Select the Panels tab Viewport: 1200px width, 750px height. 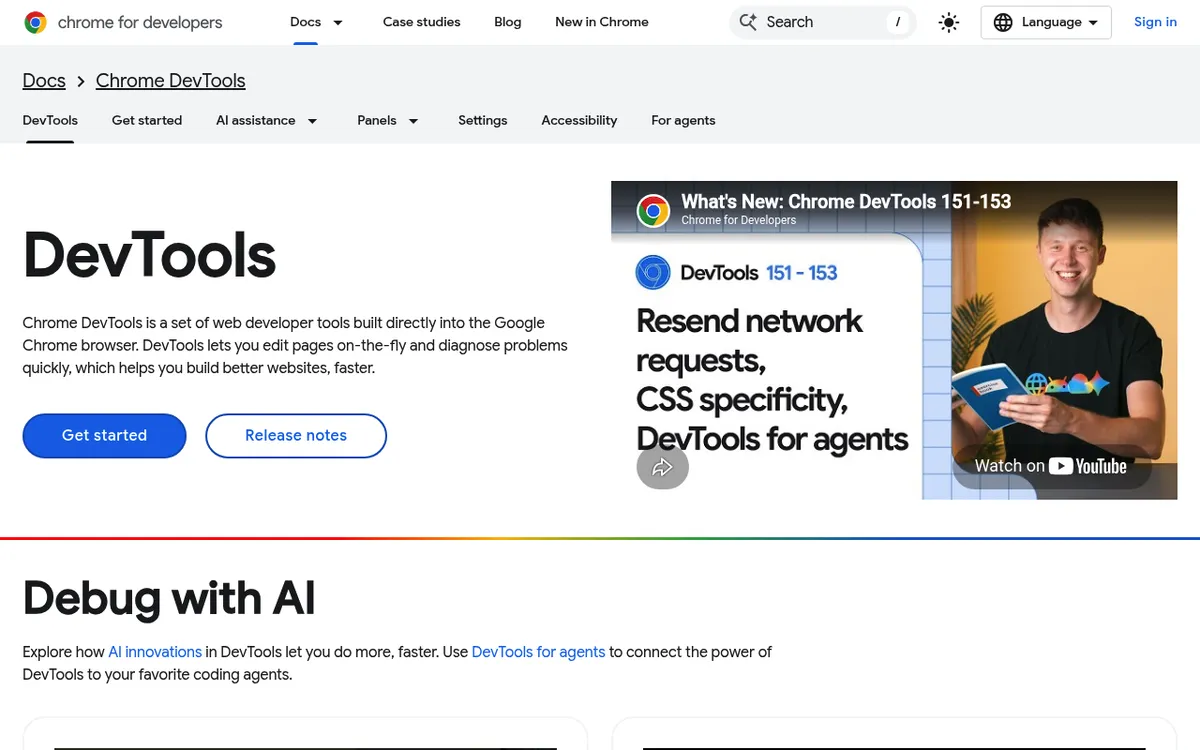click(377, 120)
